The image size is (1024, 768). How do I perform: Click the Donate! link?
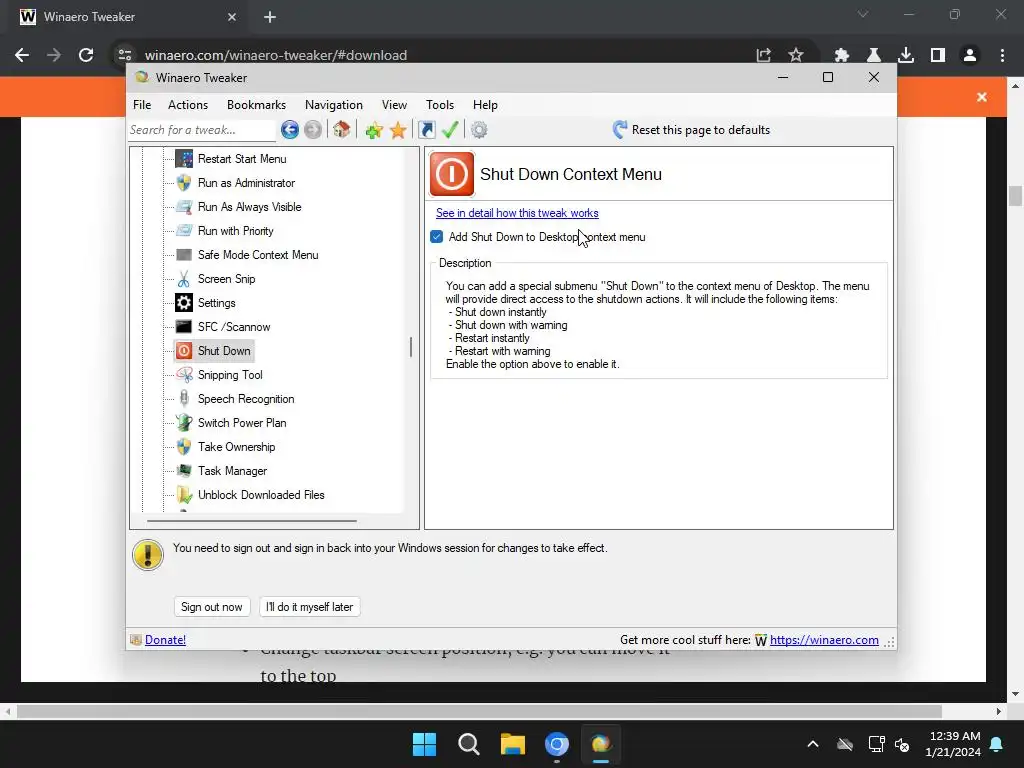point(165,640)
